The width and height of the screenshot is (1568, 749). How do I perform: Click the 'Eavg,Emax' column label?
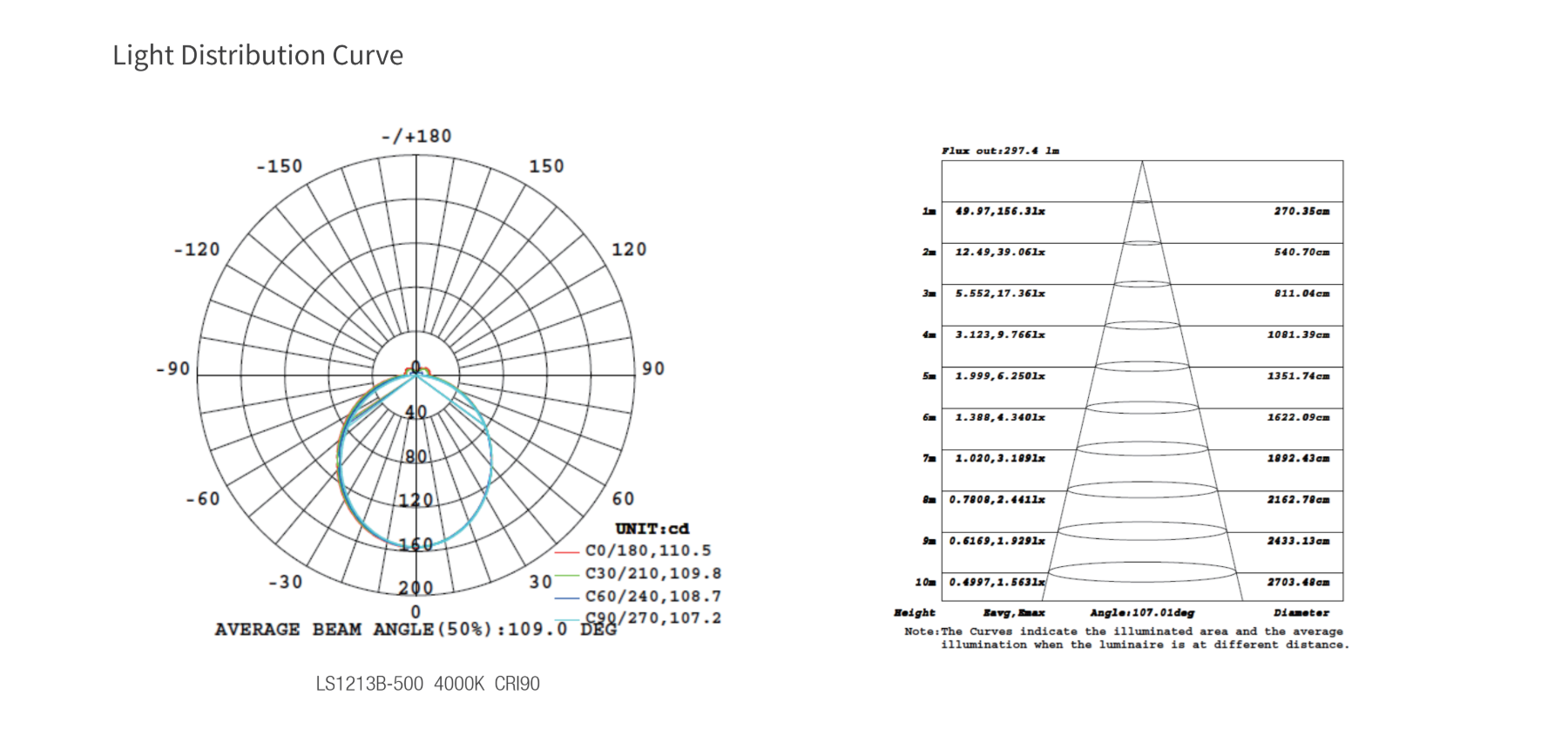coord(1014,613)
